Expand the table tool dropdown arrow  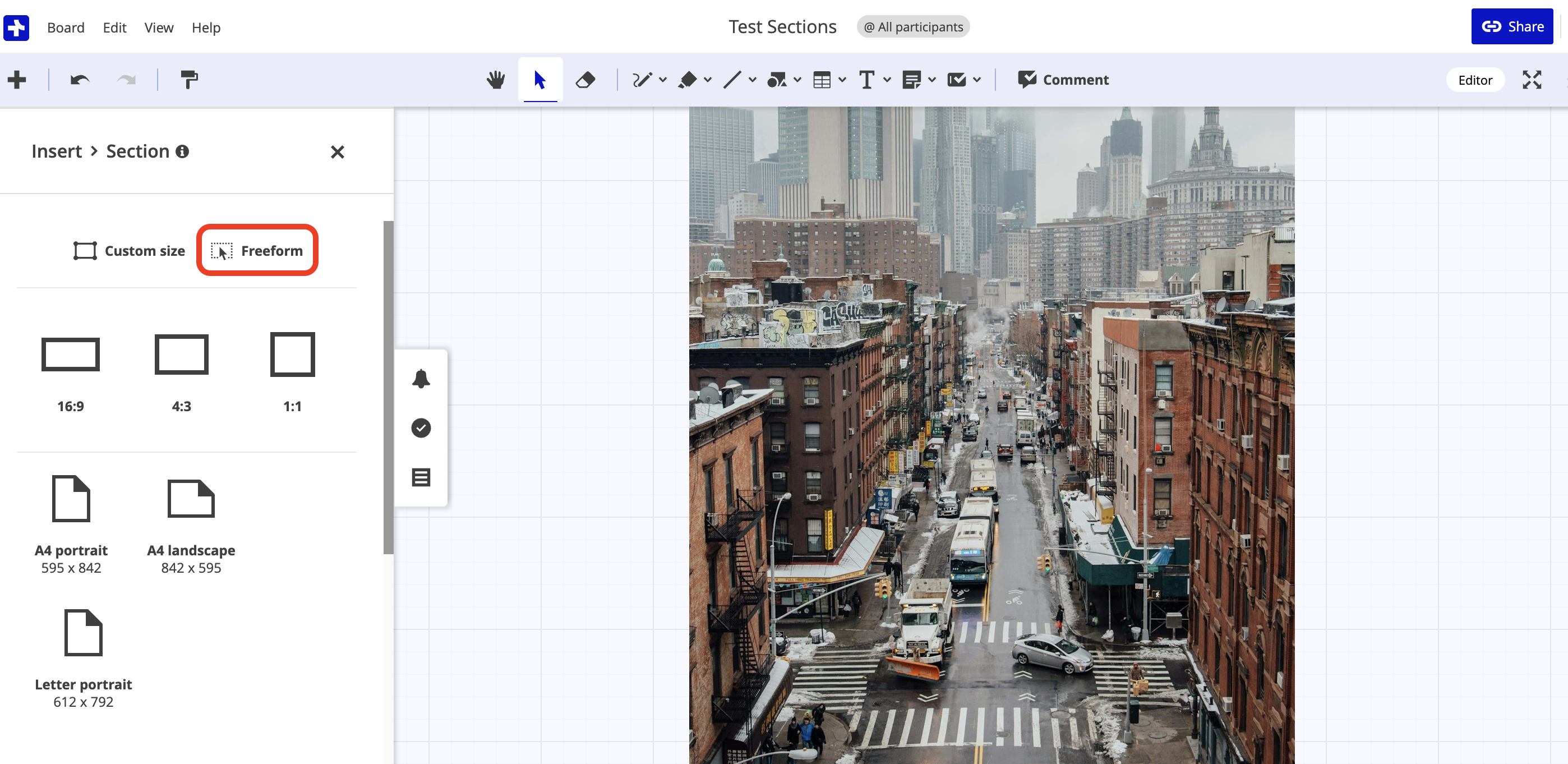(842, 80)
